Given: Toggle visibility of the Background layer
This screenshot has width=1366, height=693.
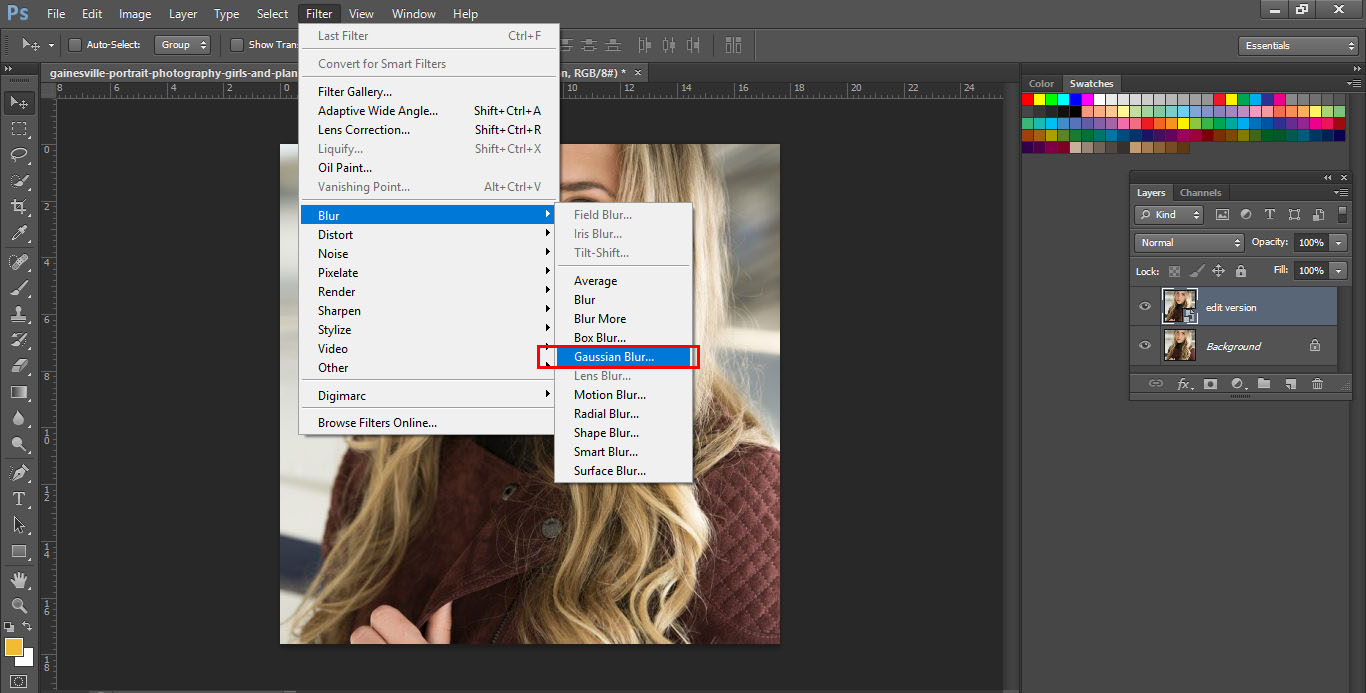Looking at the screenshot, I should pos(1144,345).
